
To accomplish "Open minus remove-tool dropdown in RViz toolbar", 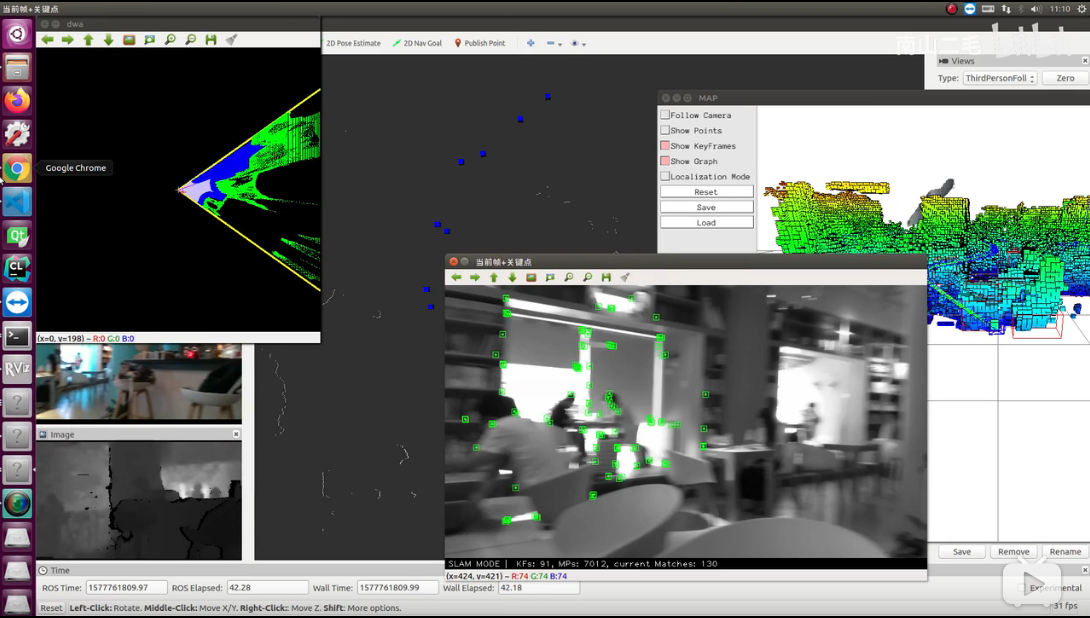I will (x=553, y=43).
